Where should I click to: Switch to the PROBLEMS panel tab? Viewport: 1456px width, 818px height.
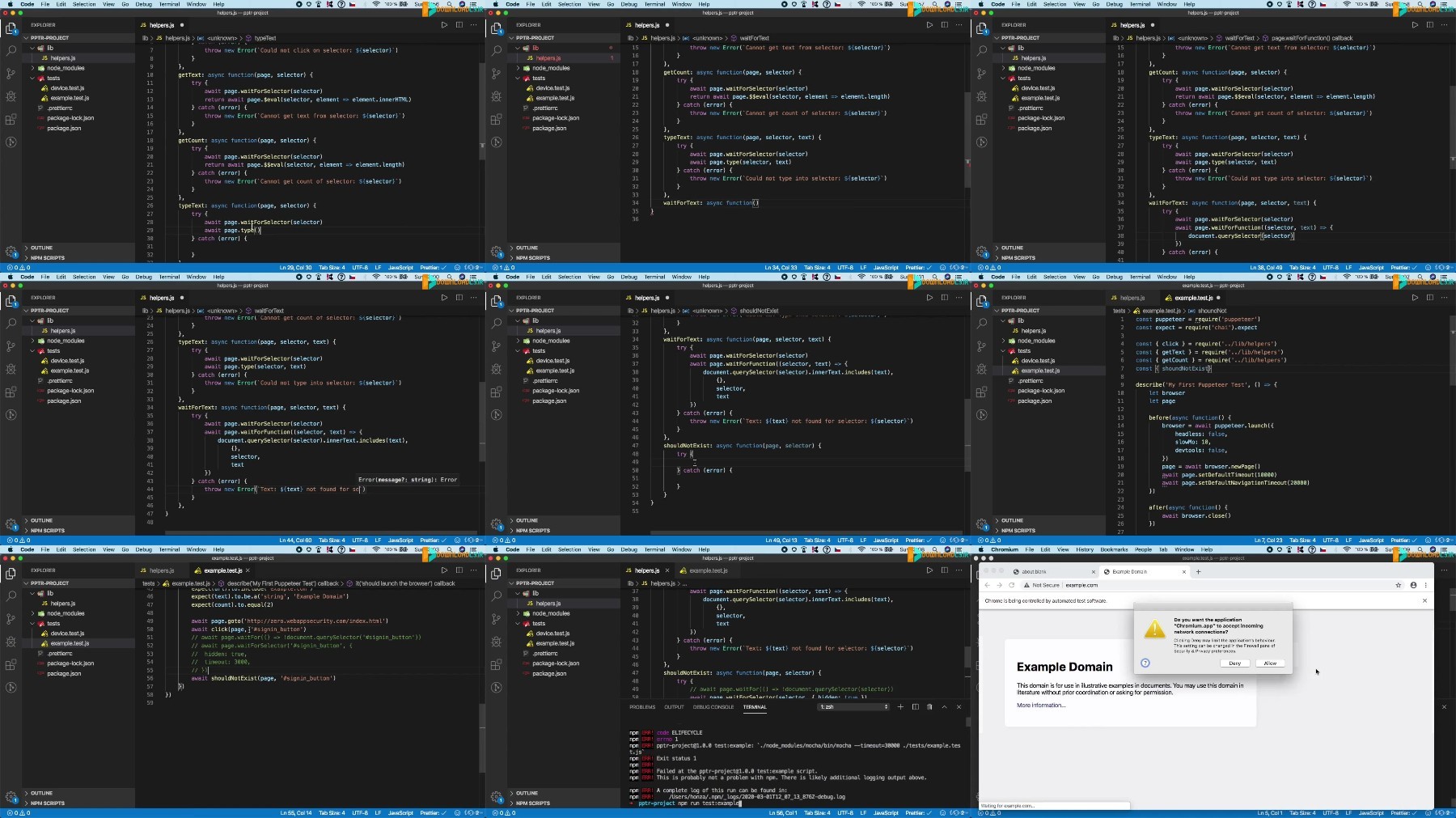pos(642,707)
